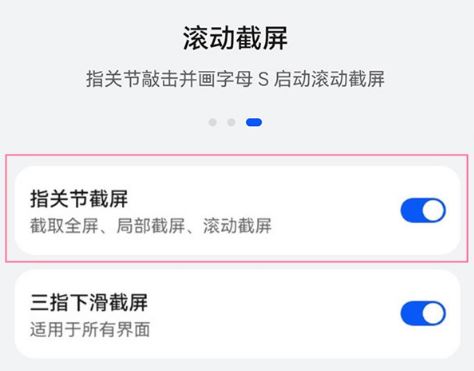Tap the second gray page indicator dot

click(231, 122)
